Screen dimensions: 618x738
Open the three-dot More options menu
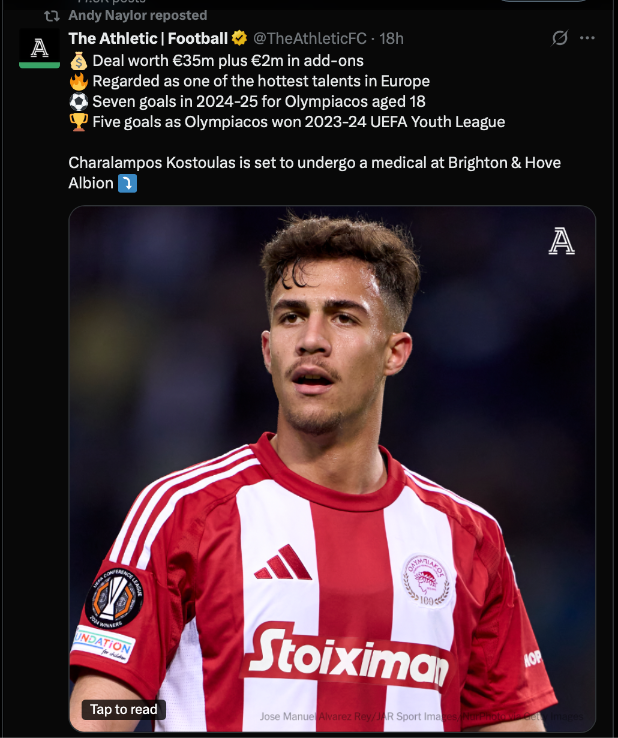tap(587, 38)
